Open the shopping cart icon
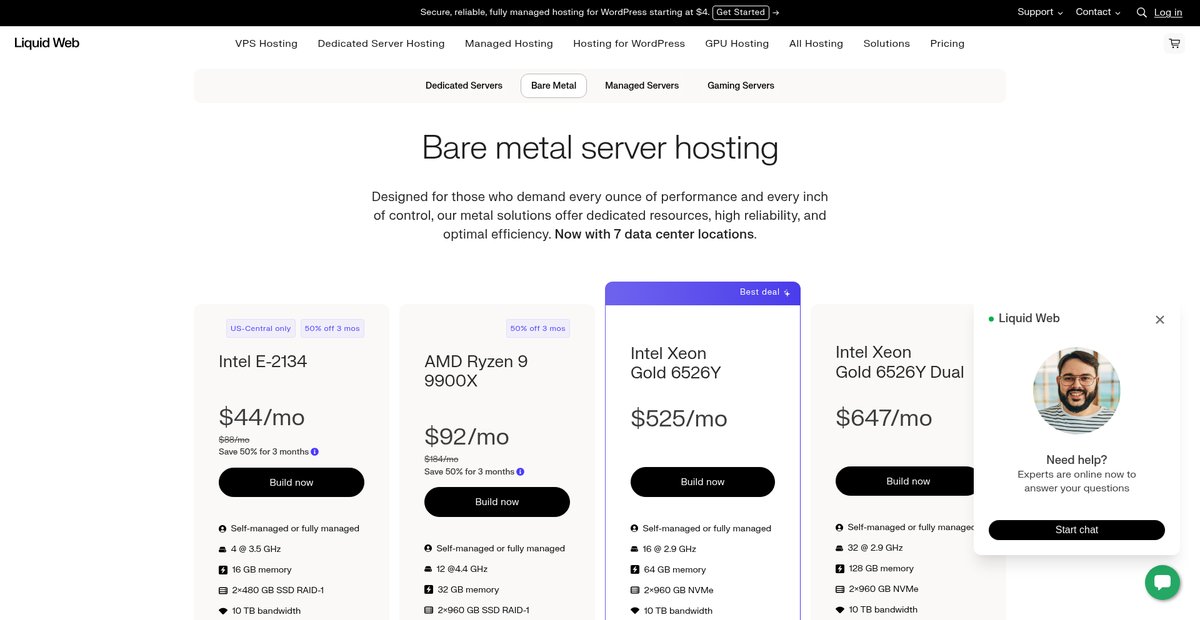 coord(1174,44)
